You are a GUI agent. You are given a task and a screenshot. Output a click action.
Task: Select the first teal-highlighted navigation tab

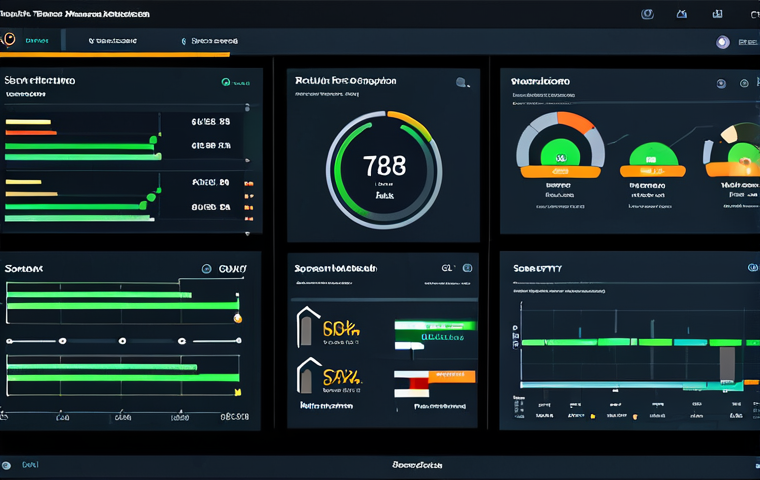click(x=37, y=41)
